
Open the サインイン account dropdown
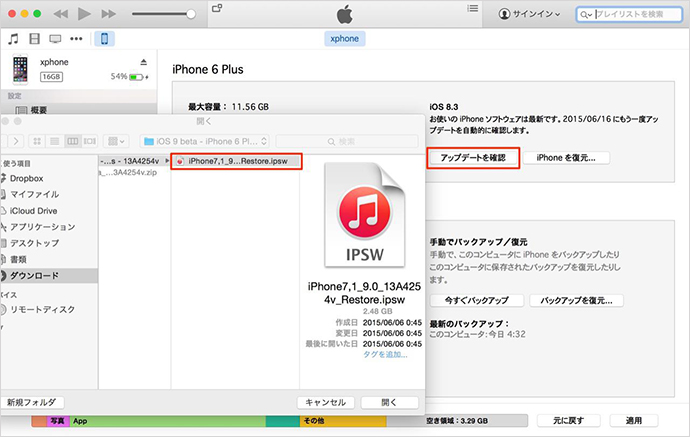point(530,14)
